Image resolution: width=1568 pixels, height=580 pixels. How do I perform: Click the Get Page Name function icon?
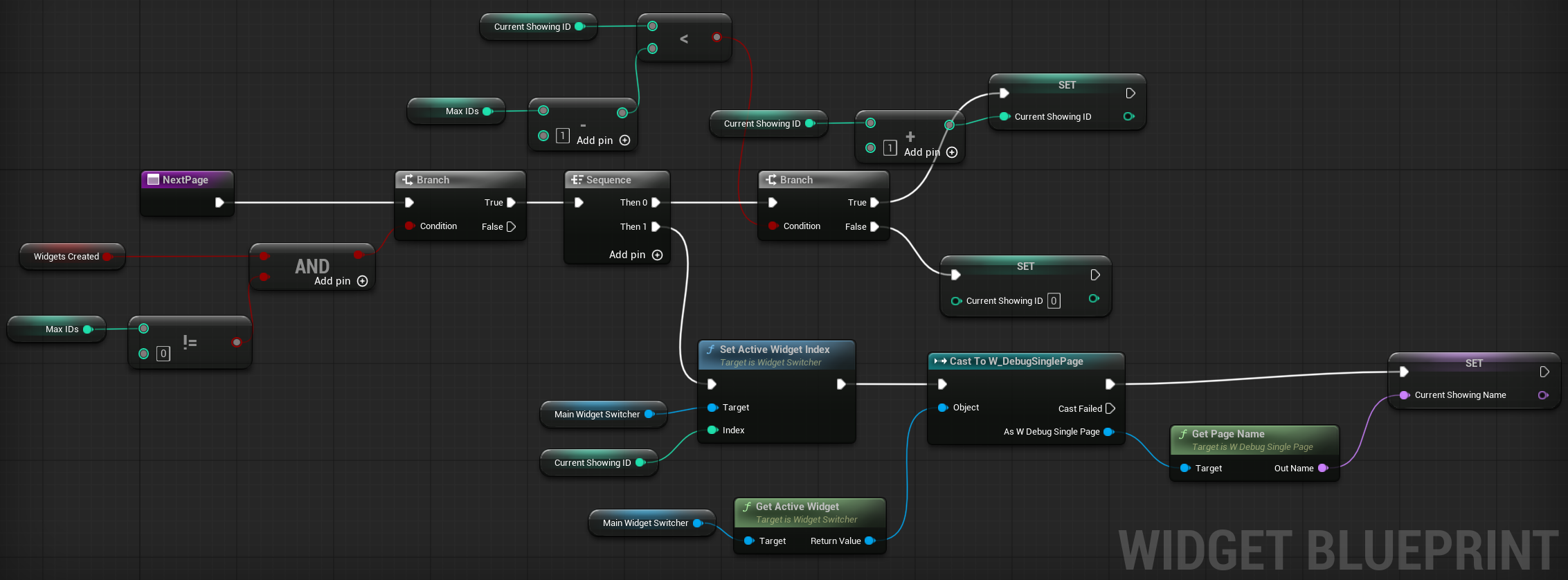click(x=1182, y=434)
